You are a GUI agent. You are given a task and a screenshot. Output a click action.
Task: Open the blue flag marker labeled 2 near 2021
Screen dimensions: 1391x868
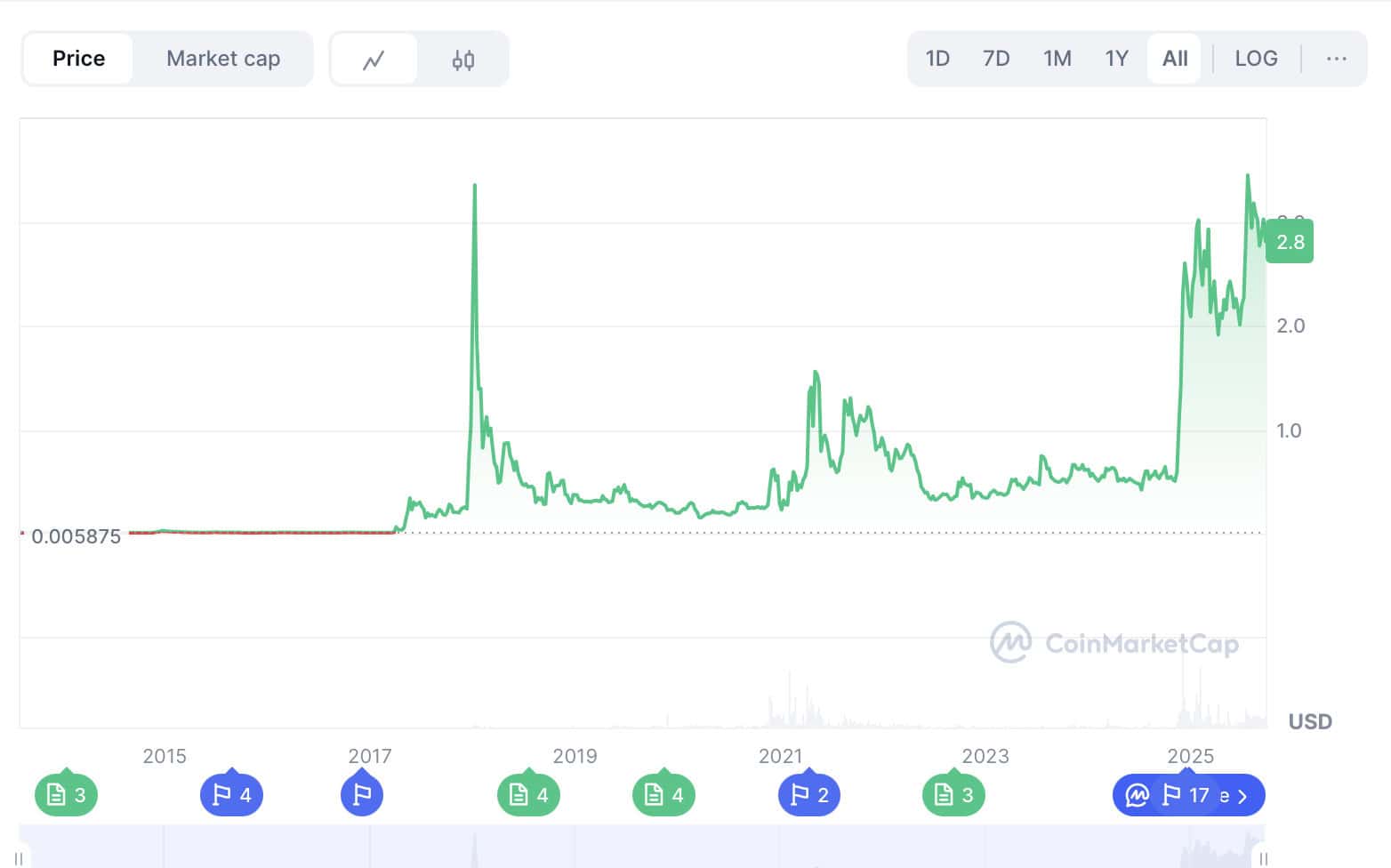(809, 794)
